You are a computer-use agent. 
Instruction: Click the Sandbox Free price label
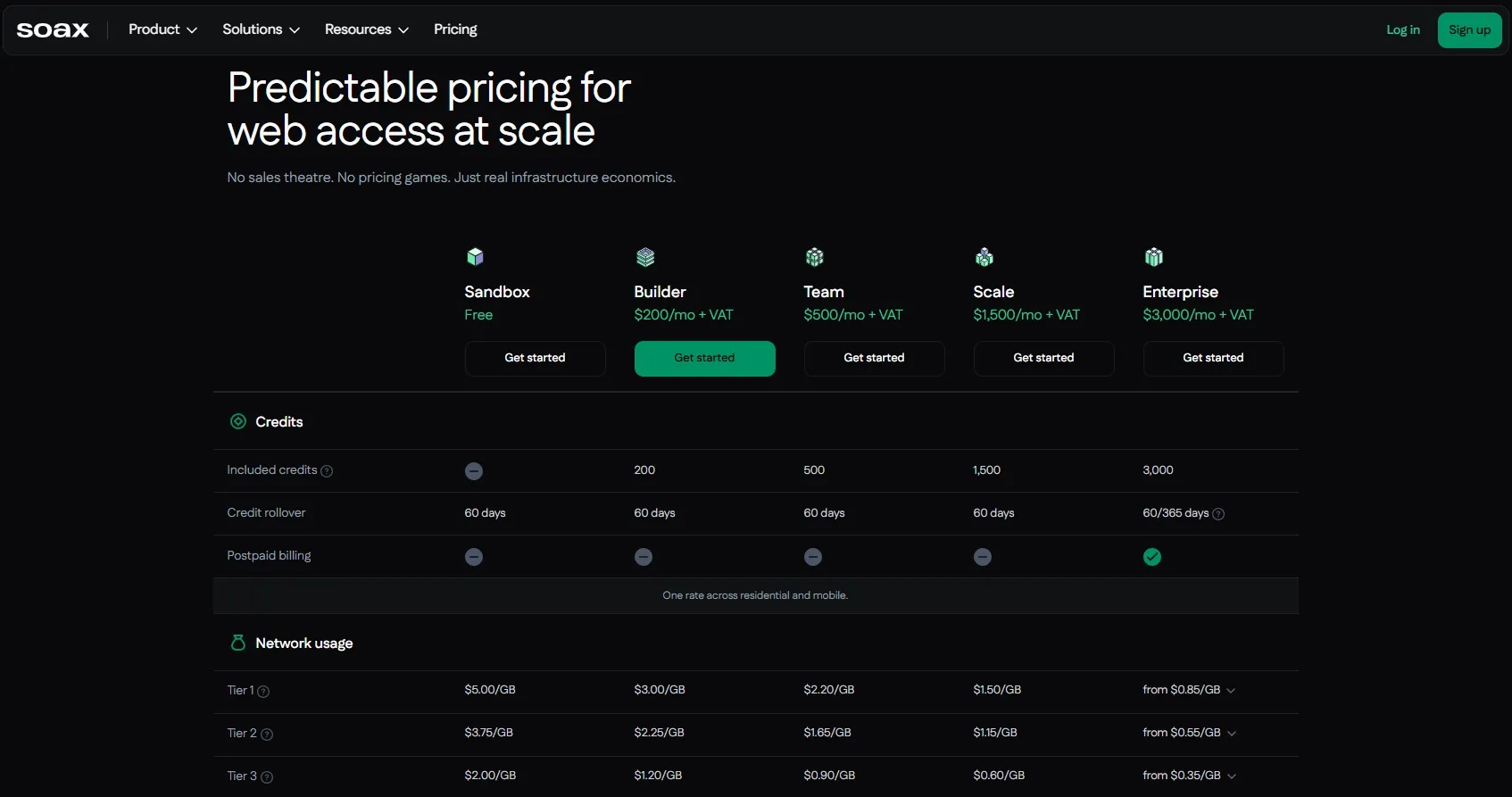click(478, 315)
